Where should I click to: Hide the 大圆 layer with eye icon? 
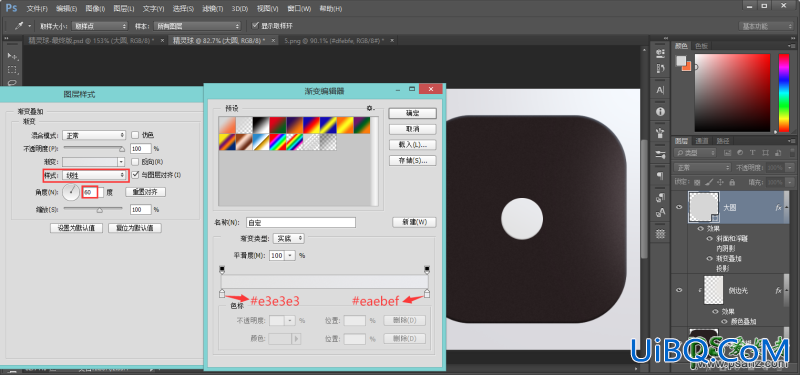click(679, 207)
